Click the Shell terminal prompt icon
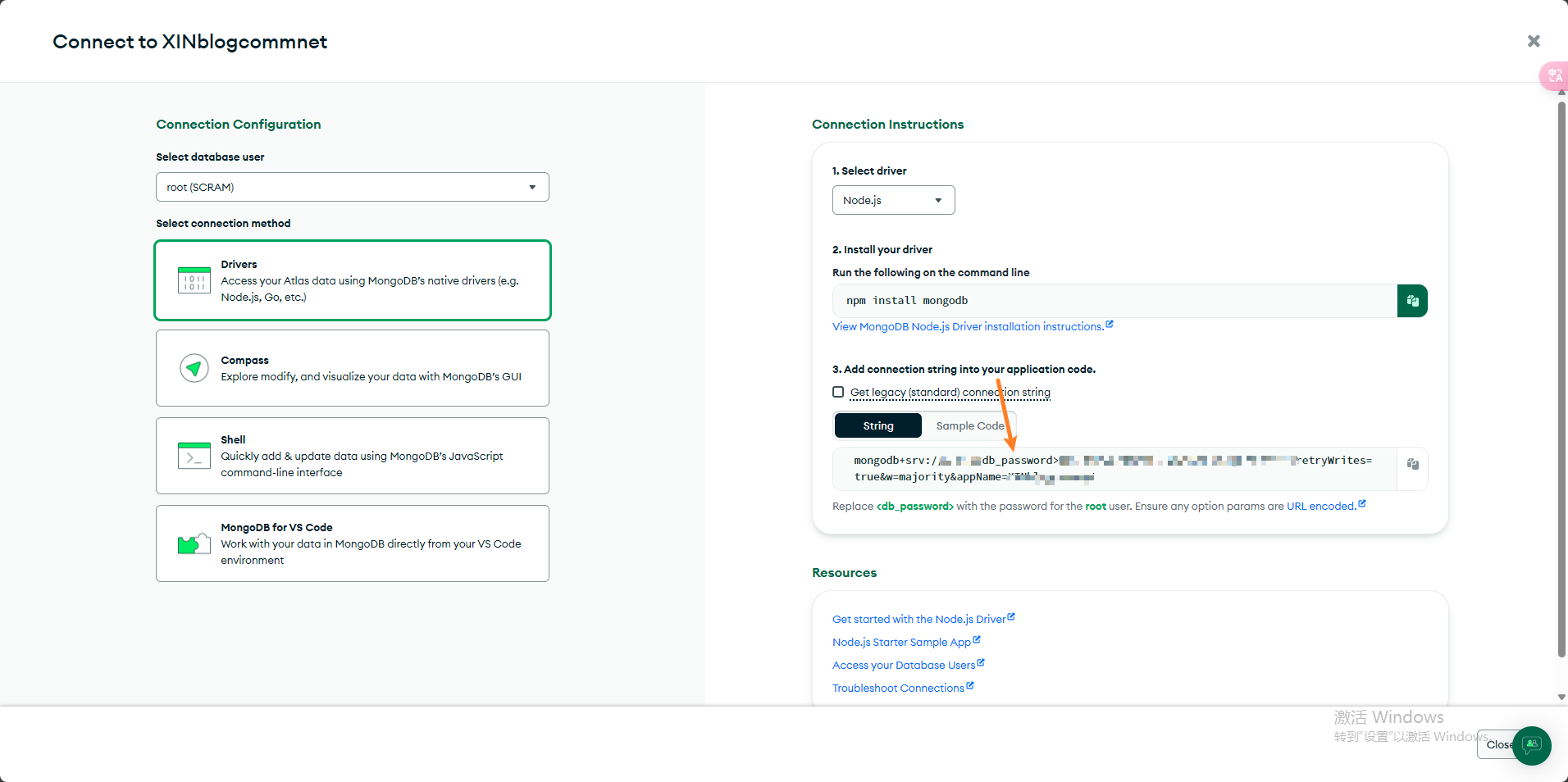Viewport: 1568px width, 782px height. click(x=194, y=456)
